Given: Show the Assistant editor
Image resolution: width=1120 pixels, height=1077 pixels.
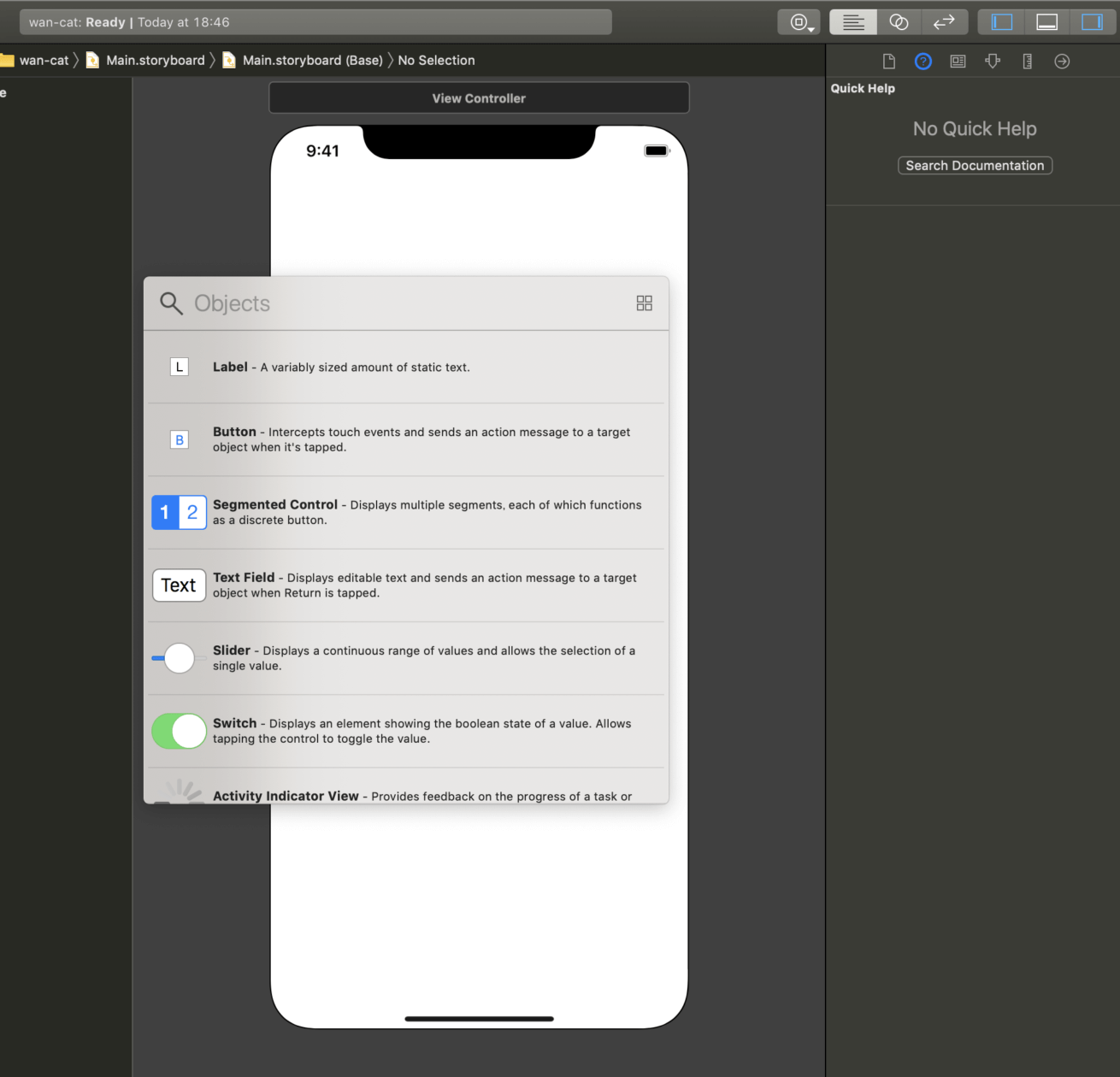Looking at the screenshot, I should point(899,22).
